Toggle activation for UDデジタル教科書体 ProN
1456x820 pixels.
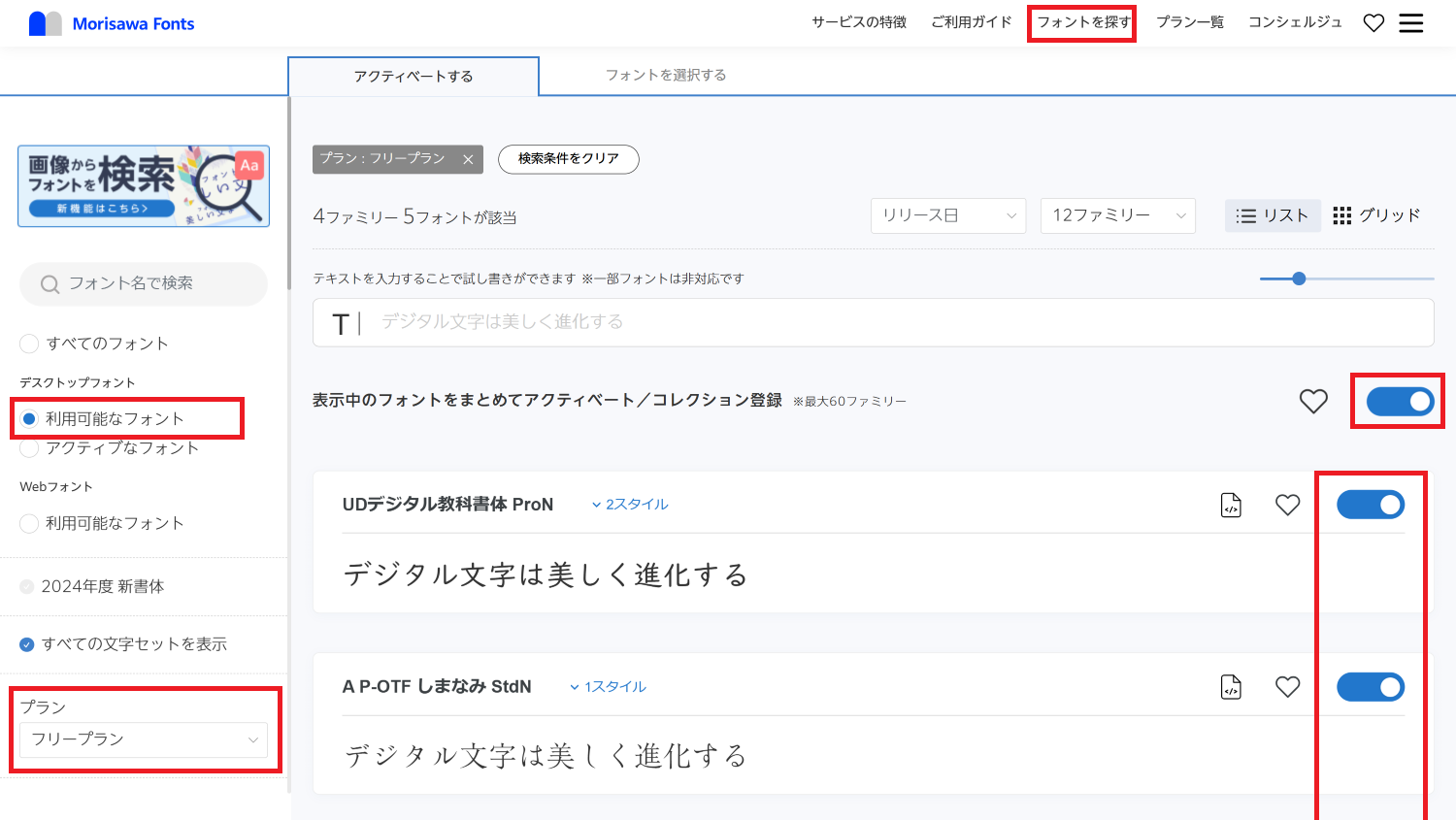coord(1371,505)
